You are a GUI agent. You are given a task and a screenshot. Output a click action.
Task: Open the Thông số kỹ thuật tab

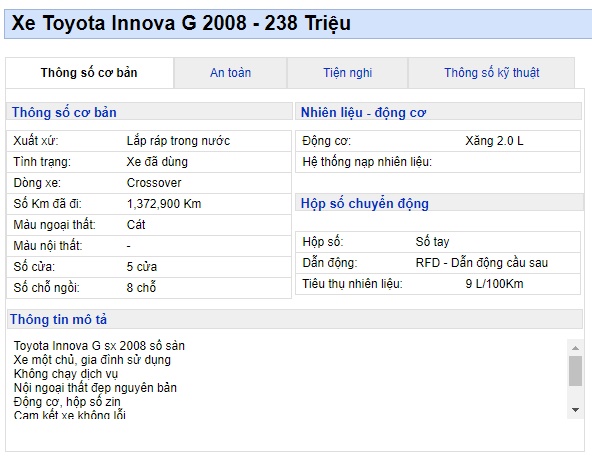492,73
